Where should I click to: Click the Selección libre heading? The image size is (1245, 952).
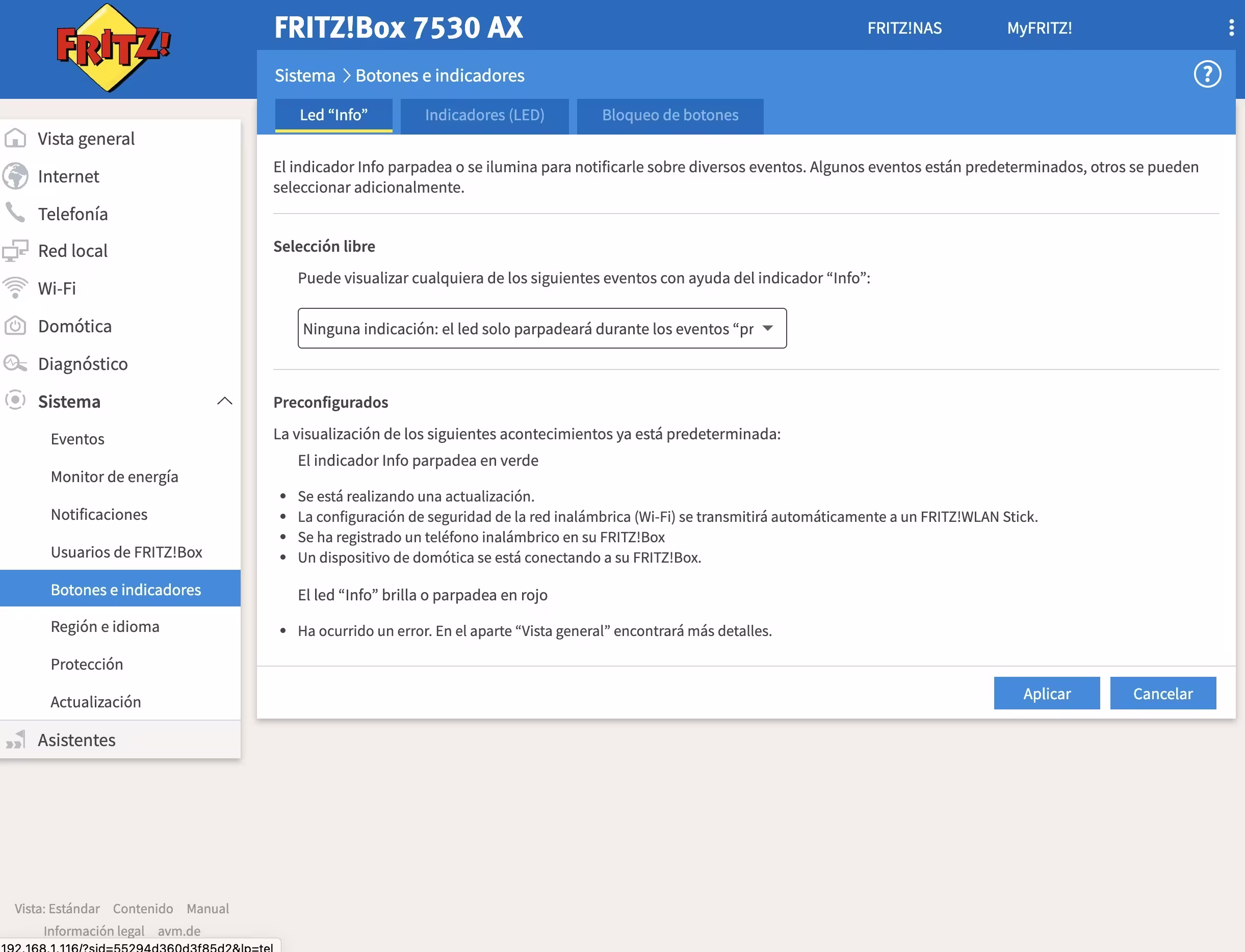point(324,246)
